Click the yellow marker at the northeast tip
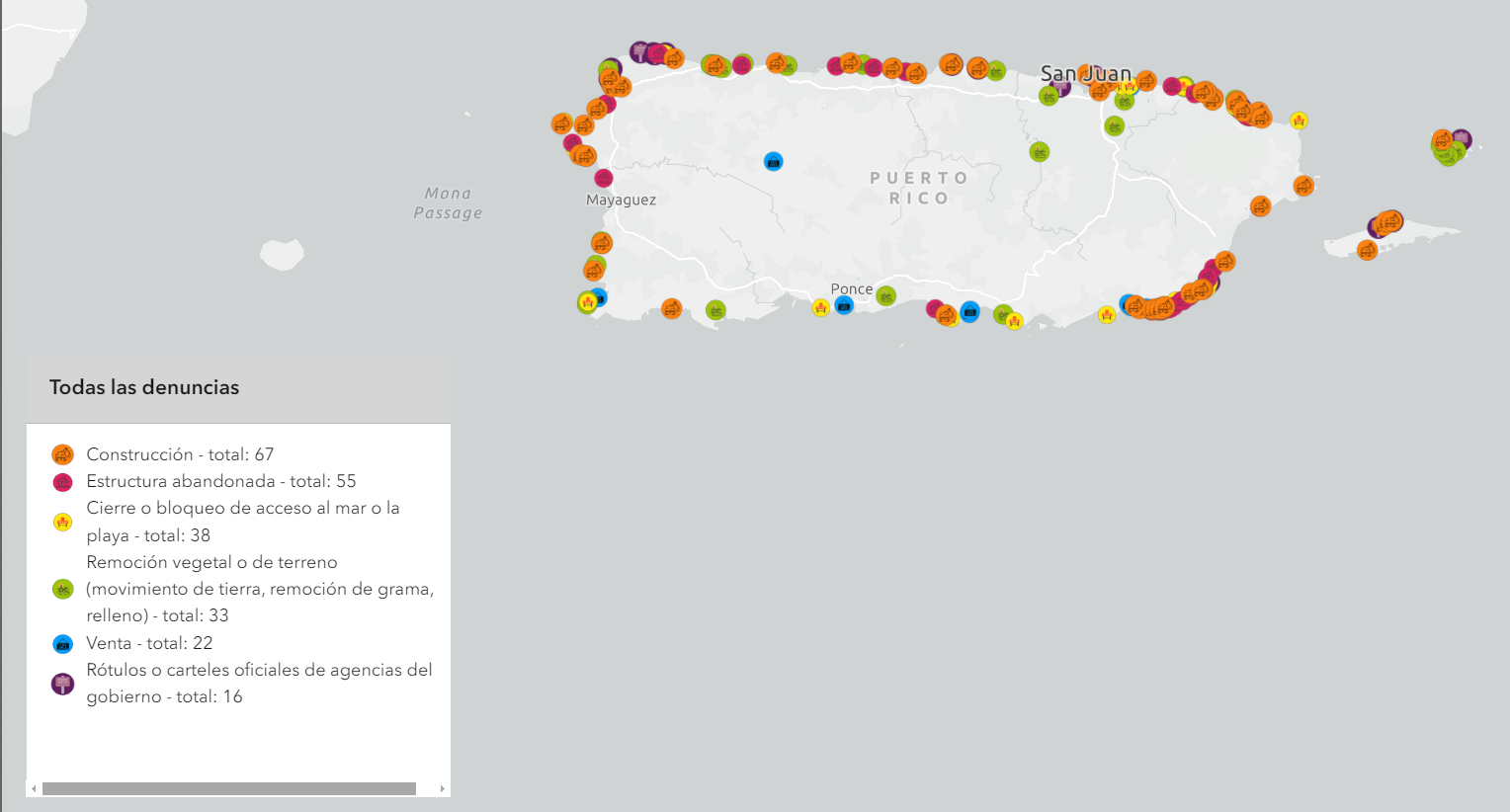 [x=1300, y=121]
